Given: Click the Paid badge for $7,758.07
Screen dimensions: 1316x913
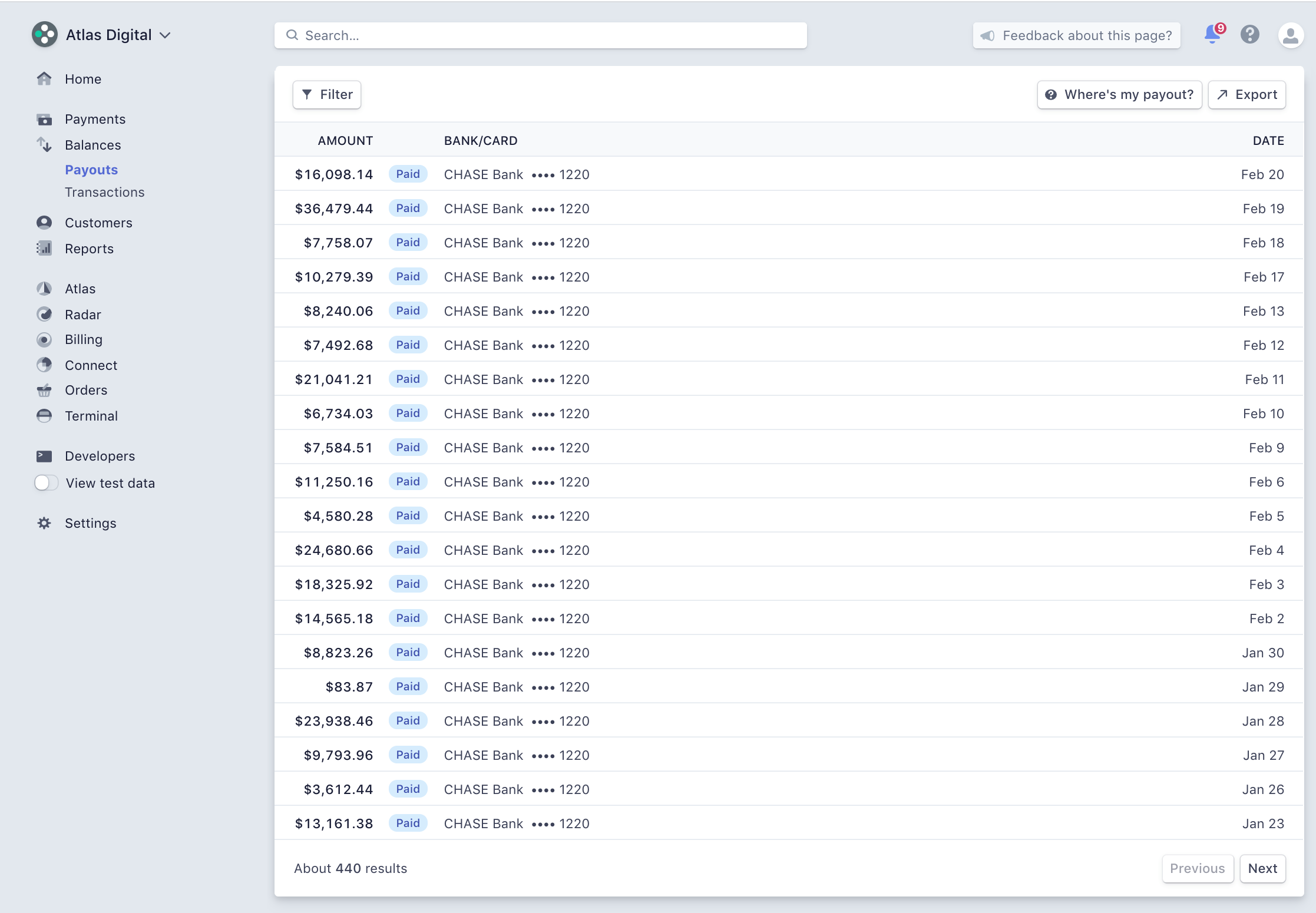Looking at the screenshot, I should click(x=408, y=242).
